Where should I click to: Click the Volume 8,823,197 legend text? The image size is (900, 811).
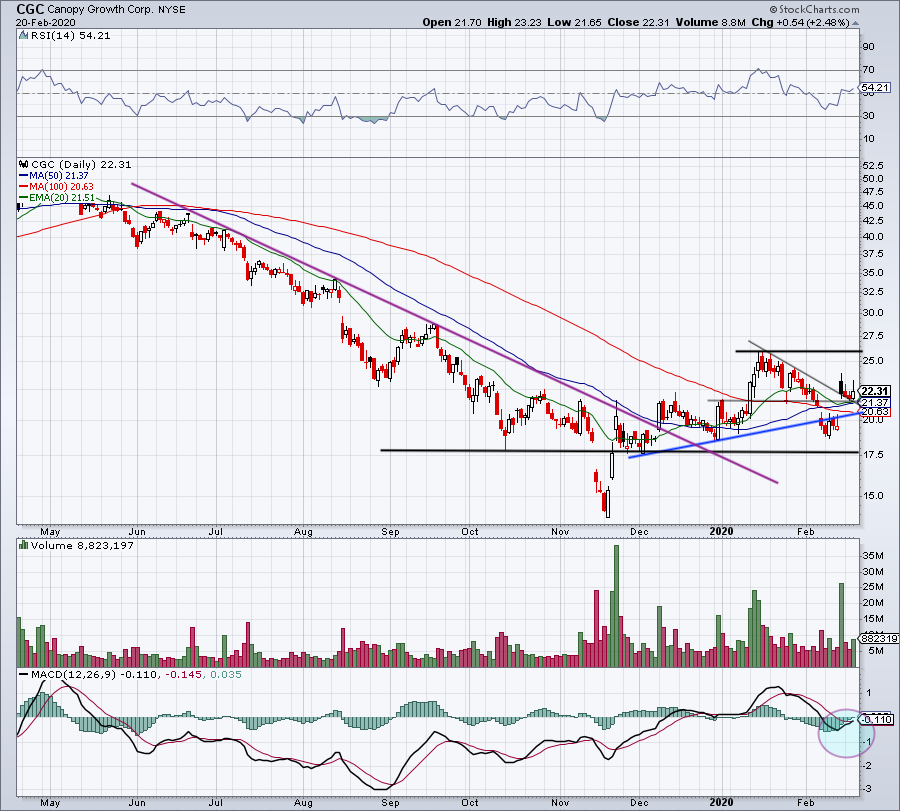tap(82, 545)
